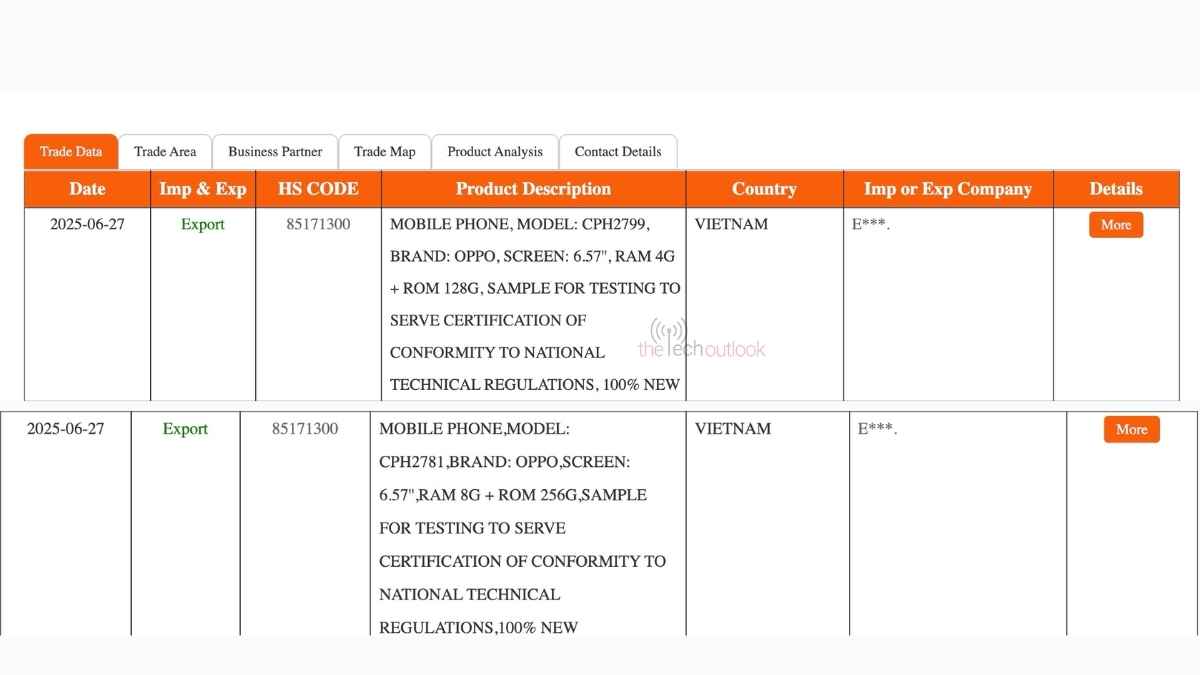Click the Product Description column header
This screenshot has width=1200, height=675.
point(533,189)
